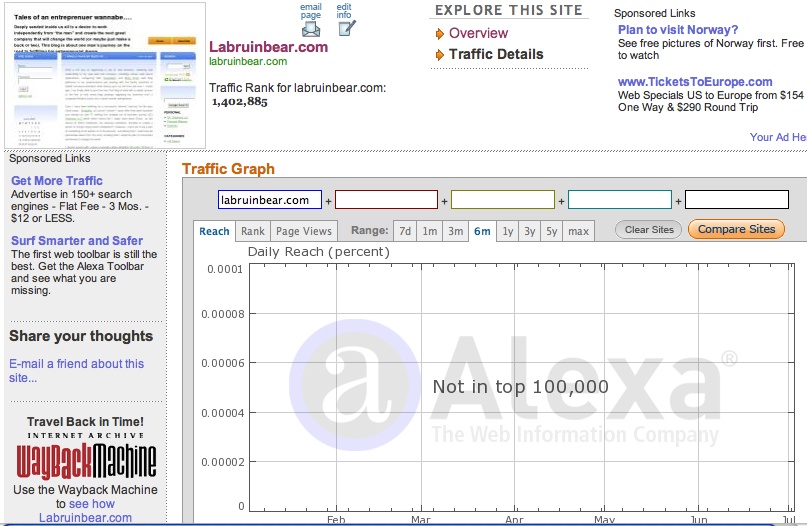The width and height of the screenshot is (807, 526).
Task: Open the Plan to visit Norway ad
Action: 678,30
